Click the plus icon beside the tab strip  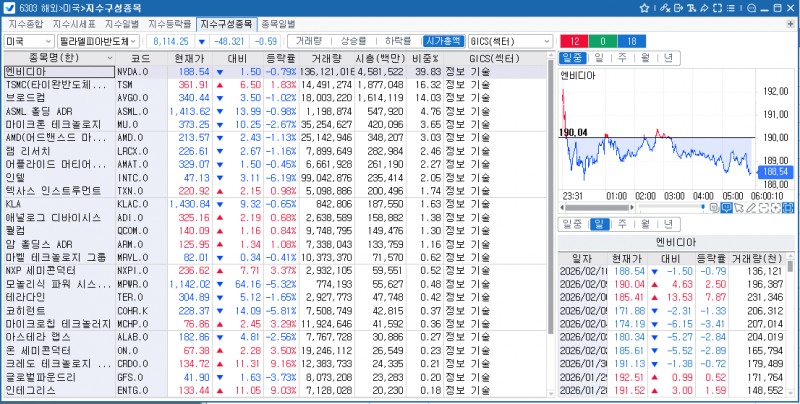pos(791,24)
